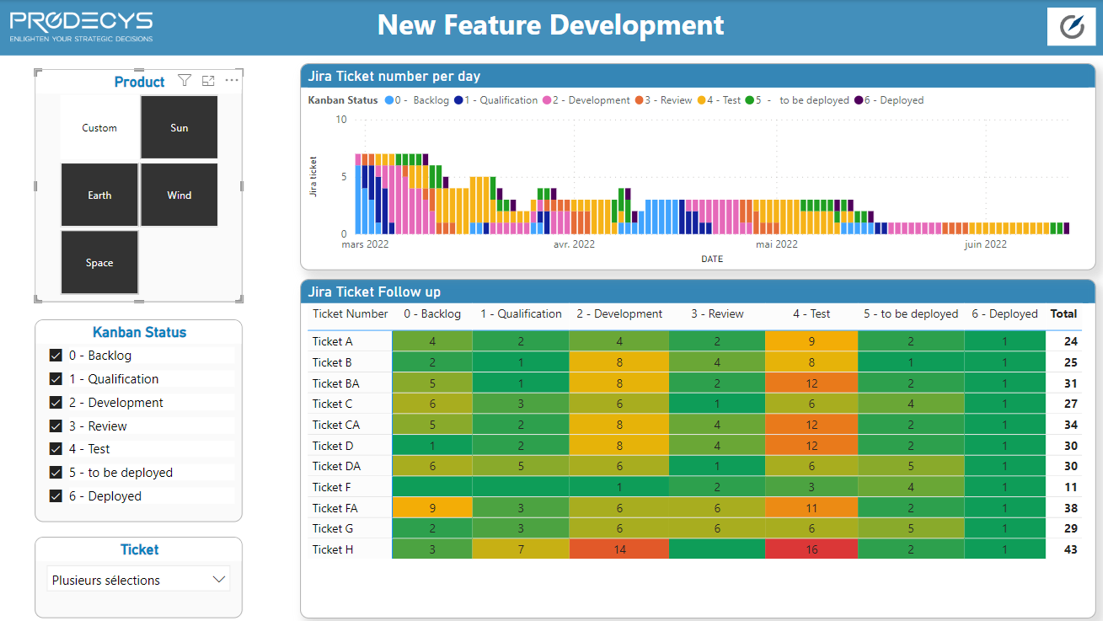Sort by Total column header
Viewport: 1103px width, 621px height.
click(x=1064, y=314)
